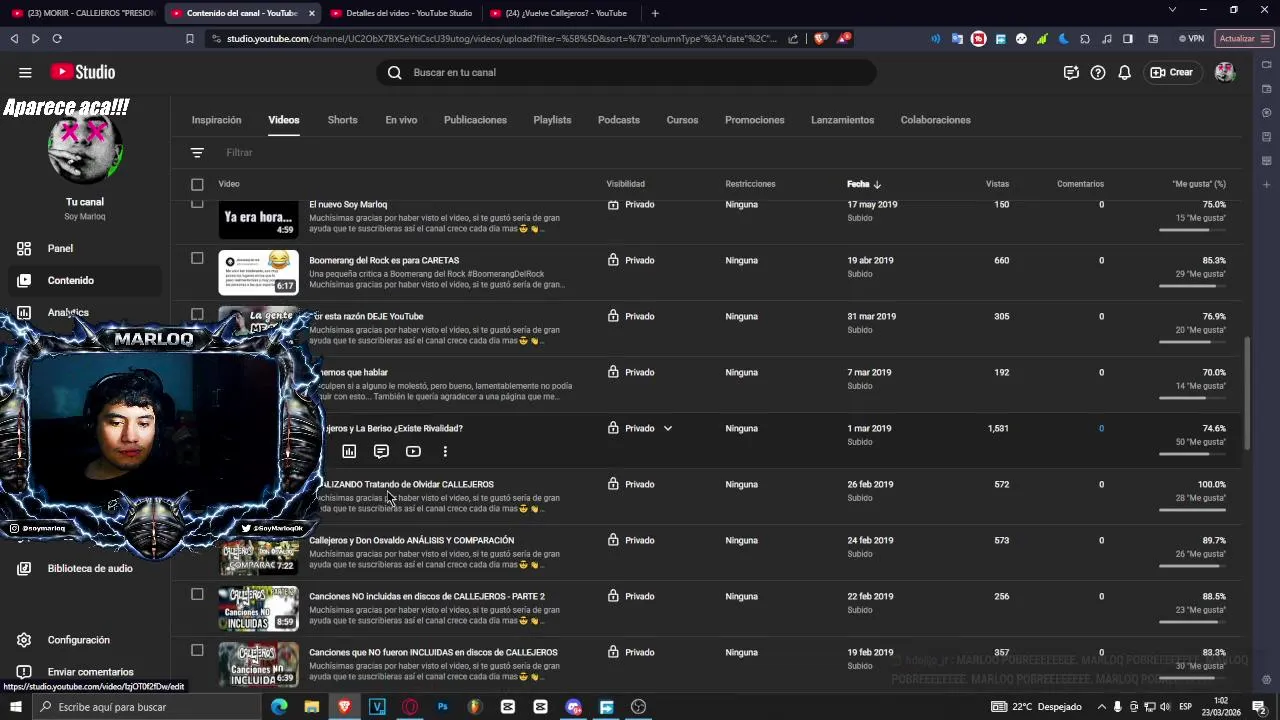
Task: Click the page vertical scrollbar thumb
Action: coord(1246,394)
